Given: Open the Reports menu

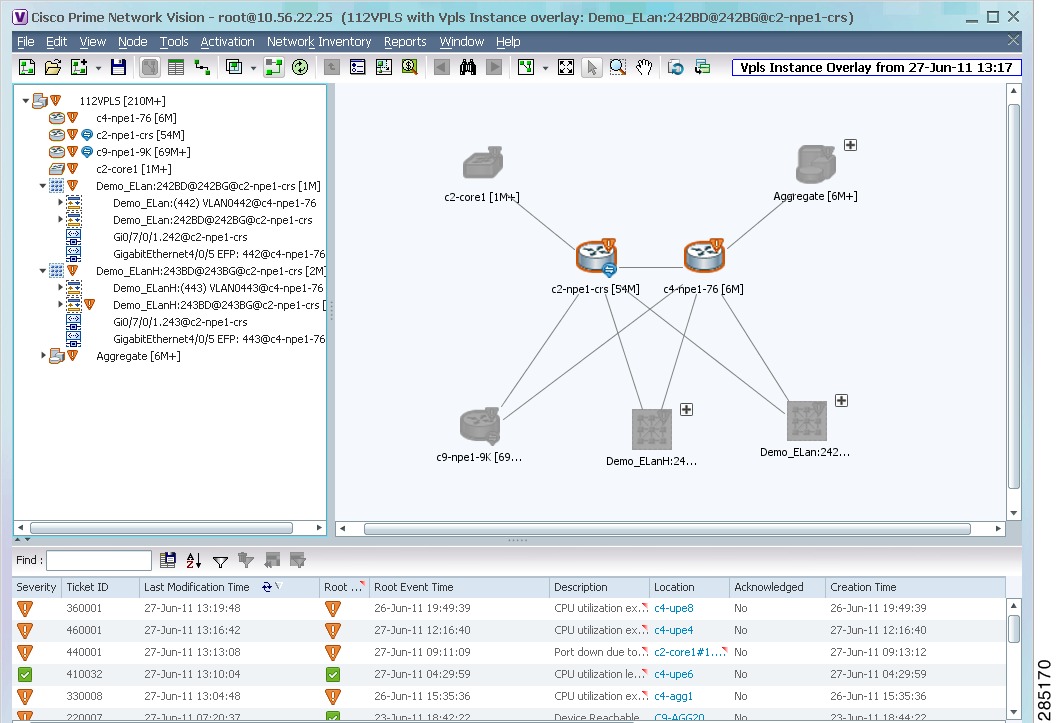Looking at the screenshot, I should (x=405, y=42).
